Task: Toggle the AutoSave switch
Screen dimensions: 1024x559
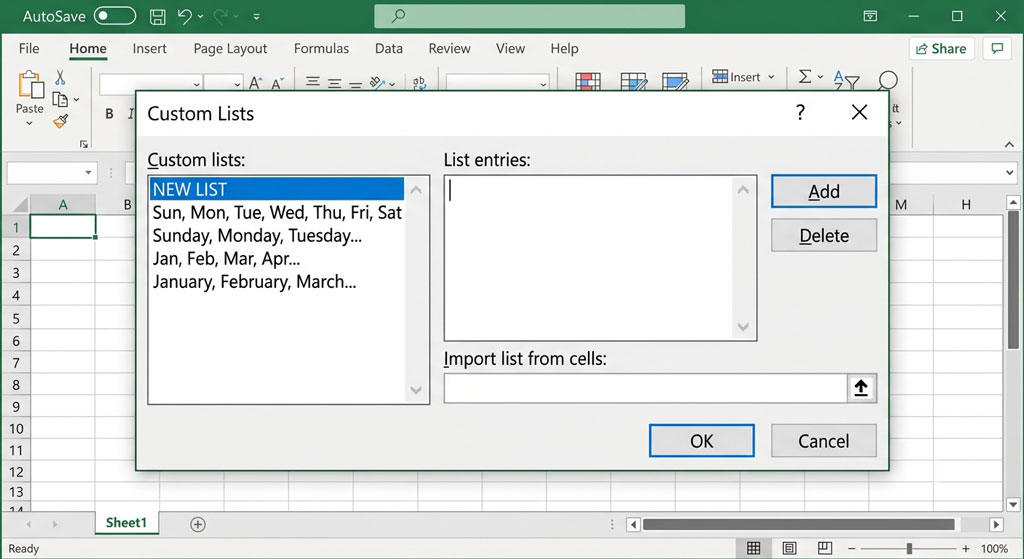Action: coord(114,16)
